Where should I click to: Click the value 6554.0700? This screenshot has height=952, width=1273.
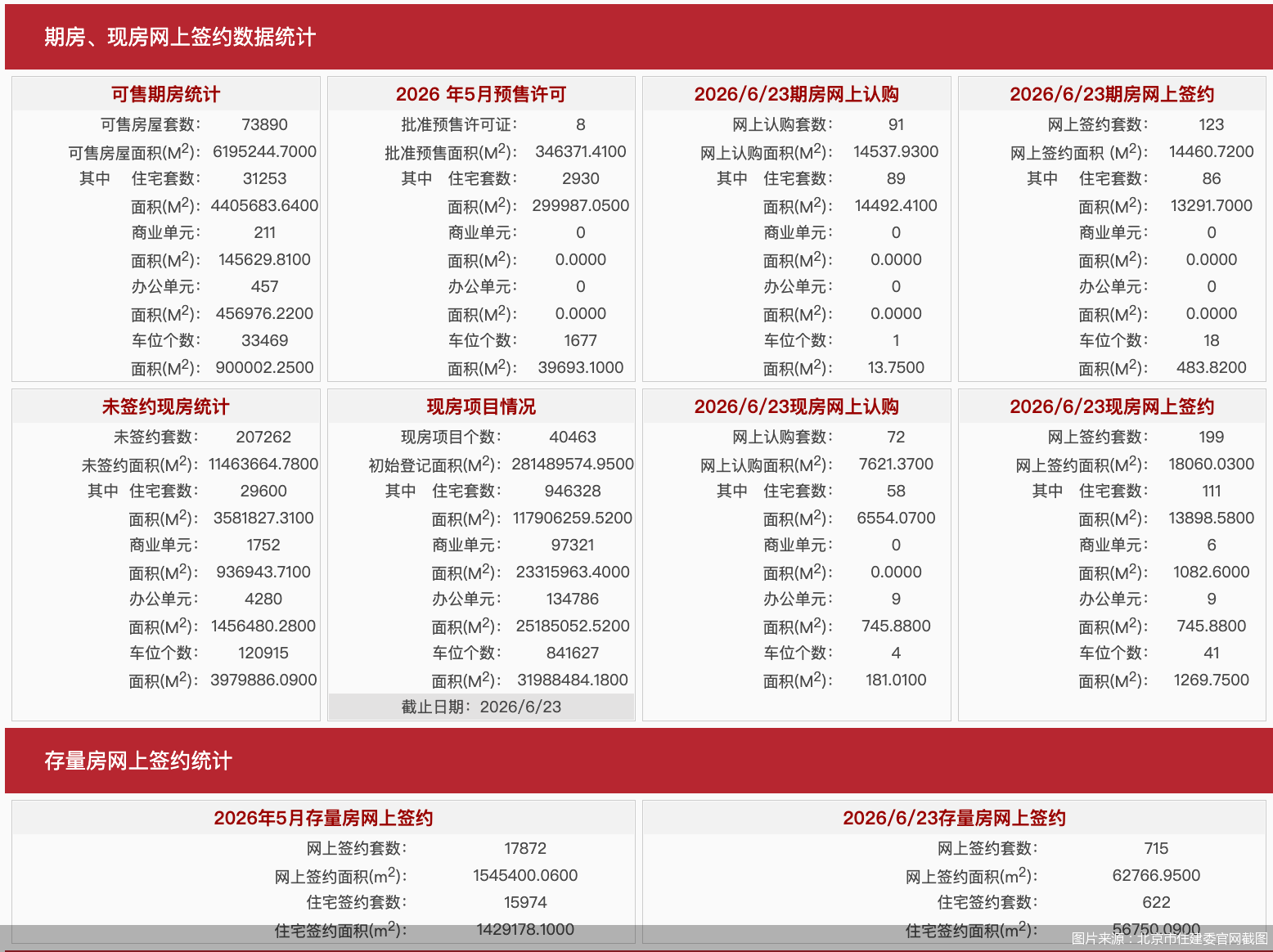tap(897, 518)
